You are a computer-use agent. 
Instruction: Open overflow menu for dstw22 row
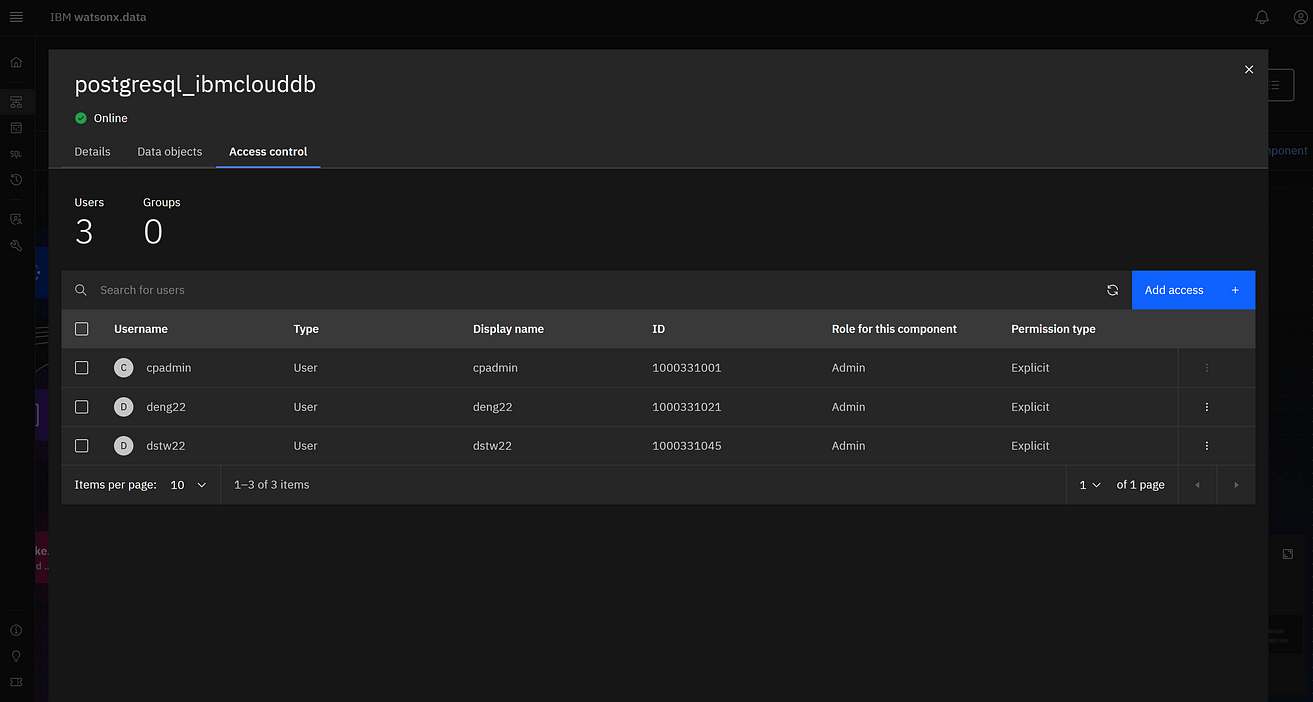click(x=1207, y=446)
